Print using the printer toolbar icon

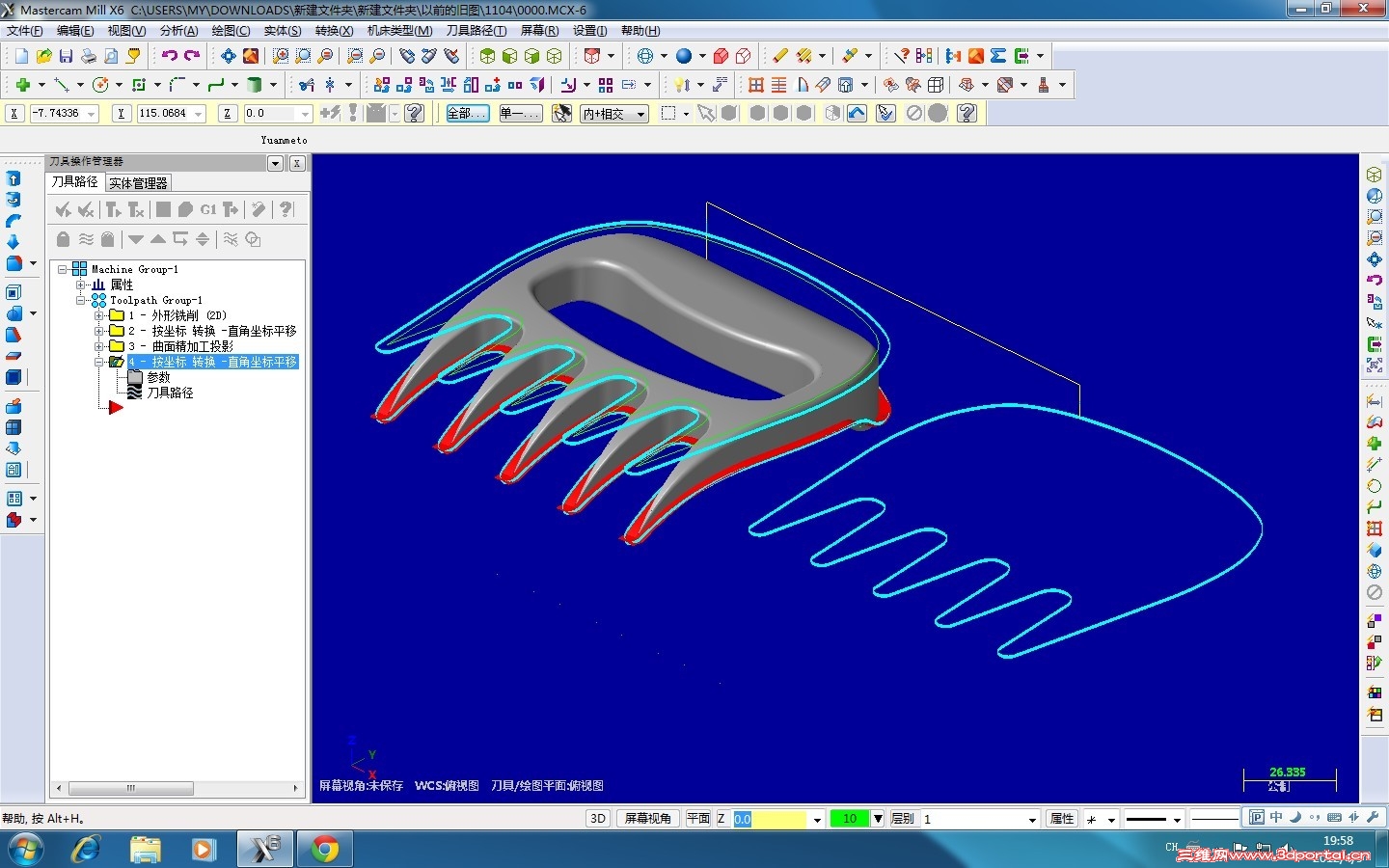coord(89,56)
